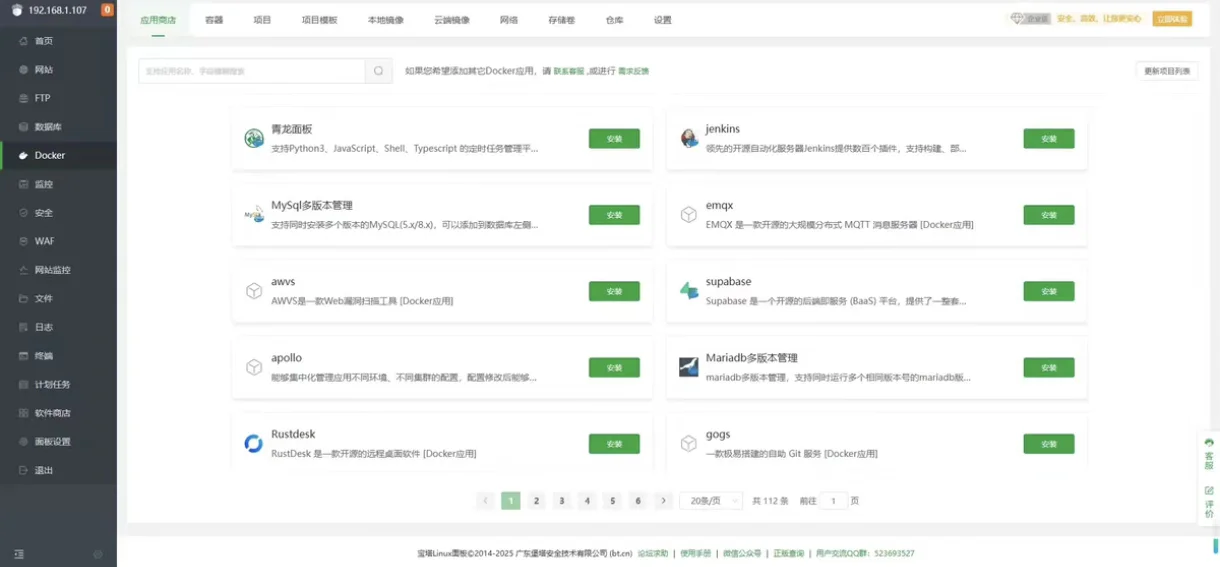Switch to the 项目 tab
The image size is (1220, 567).
pos(262,20)
